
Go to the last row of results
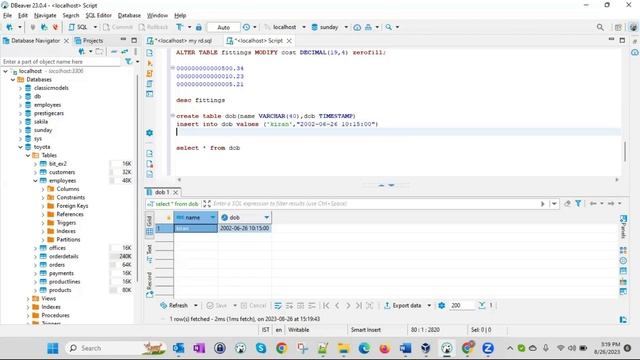tap(358, 305)
